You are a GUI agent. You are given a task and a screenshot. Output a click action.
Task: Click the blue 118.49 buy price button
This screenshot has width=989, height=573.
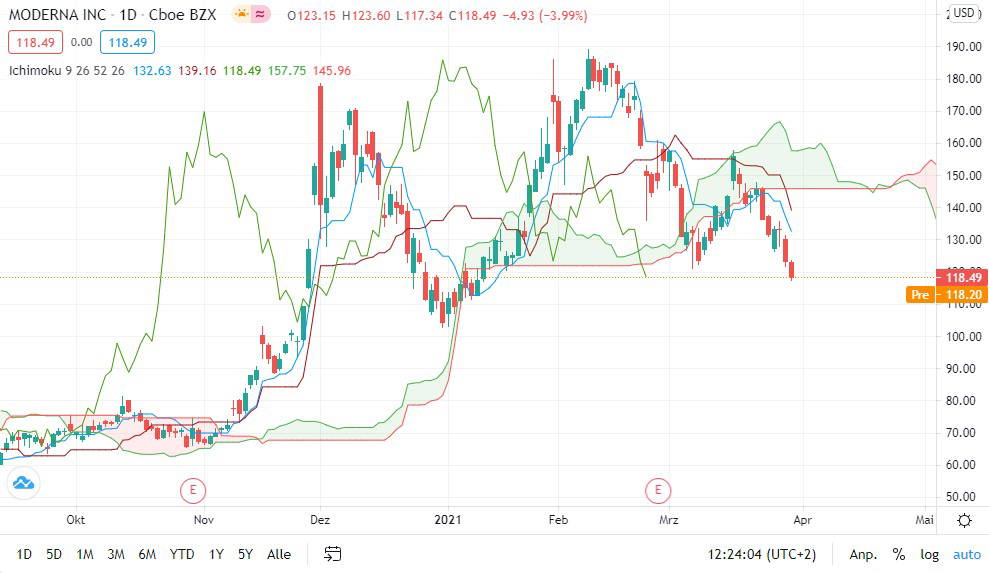coord(127,42)
